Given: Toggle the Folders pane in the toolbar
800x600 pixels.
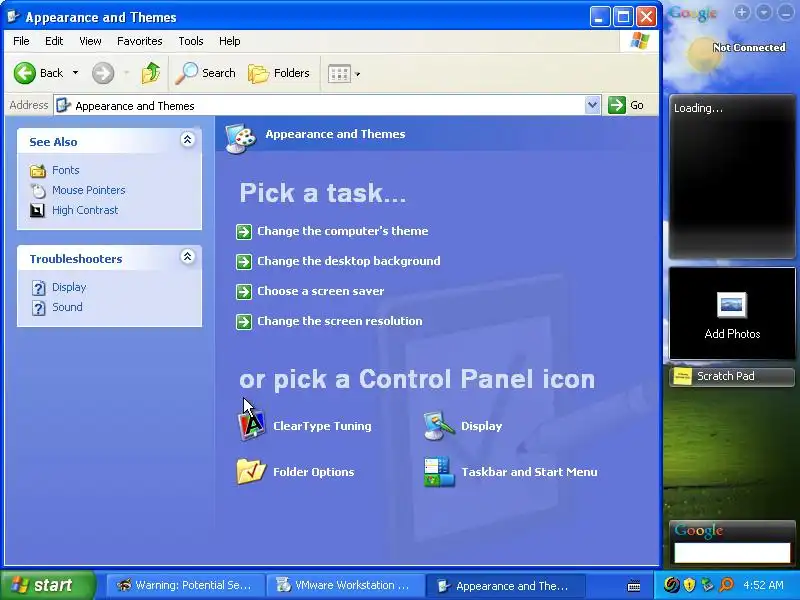Looking at the screenshot, I should coord(279,73).
